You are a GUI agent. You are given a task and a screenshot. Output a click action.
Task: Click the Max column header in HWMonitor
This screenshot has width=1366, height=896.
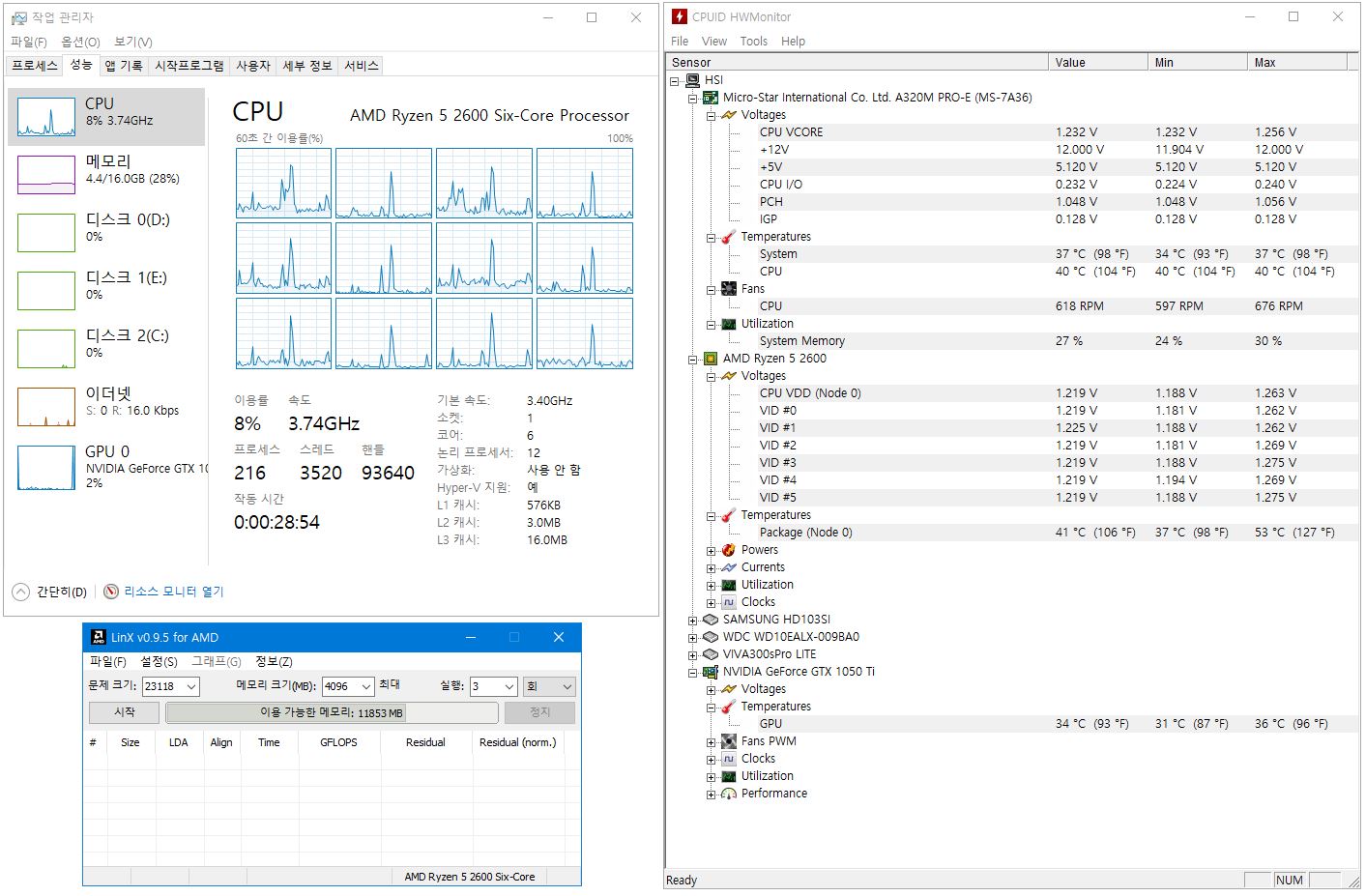(1296, 63)
